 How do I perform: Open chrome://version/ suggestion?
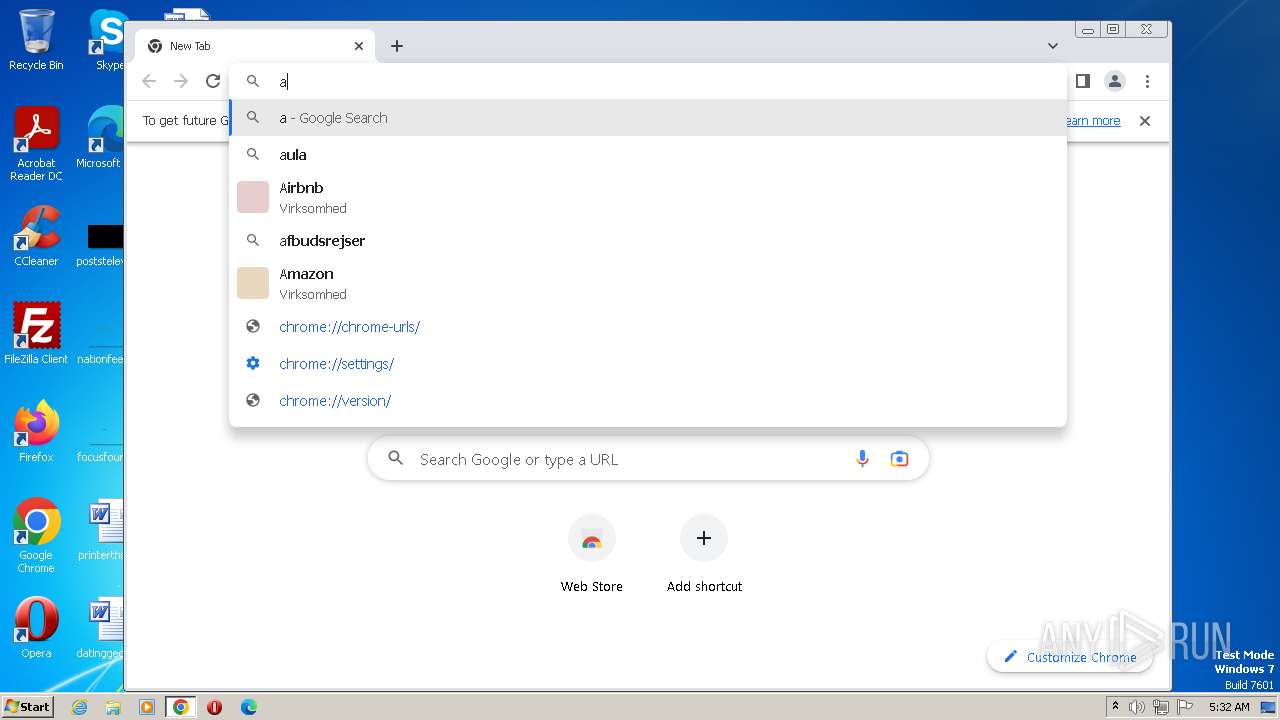point(648,401)
